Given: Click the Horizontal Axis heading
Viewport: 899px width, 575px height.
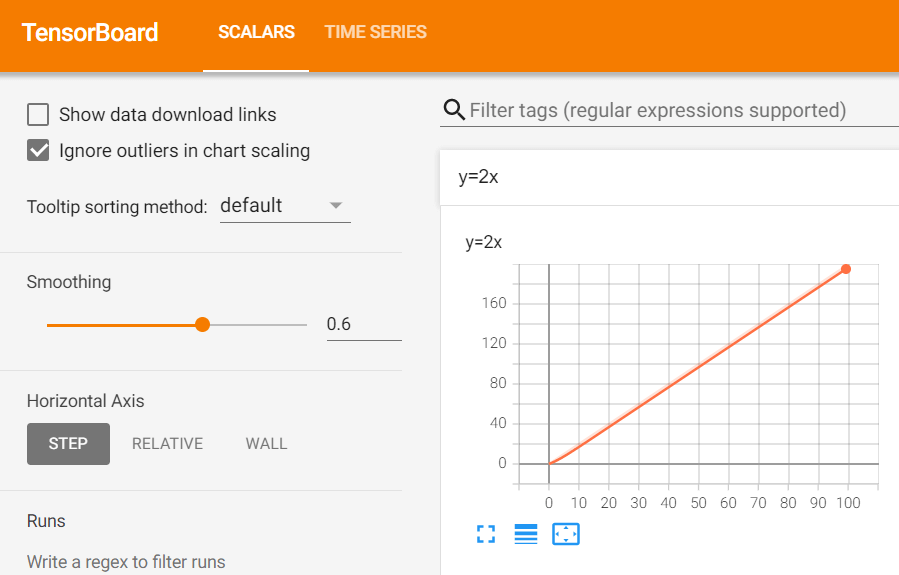Looking at the screenshot, I should (x=85, y=401).
